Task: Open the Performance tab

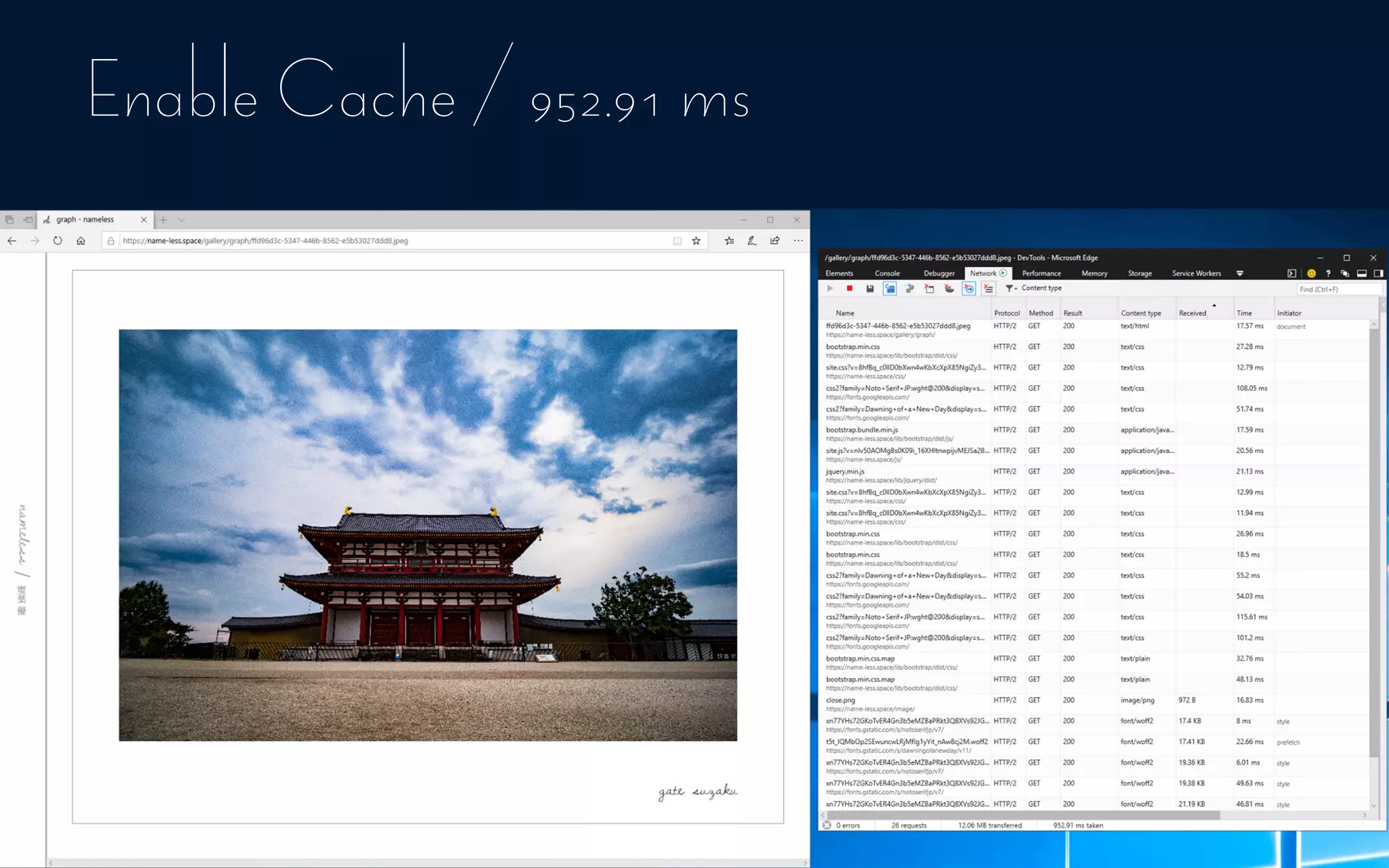Action: pos(1041,273)
